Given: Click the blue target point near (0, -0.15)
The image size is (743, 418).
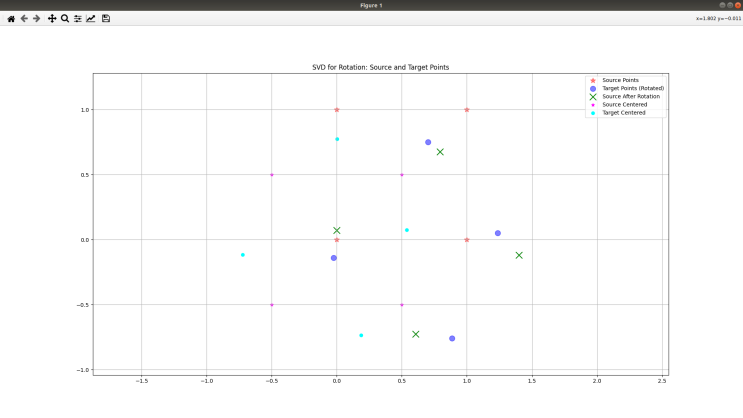Looking at the screenshot, I should click(x=334, y=258).
